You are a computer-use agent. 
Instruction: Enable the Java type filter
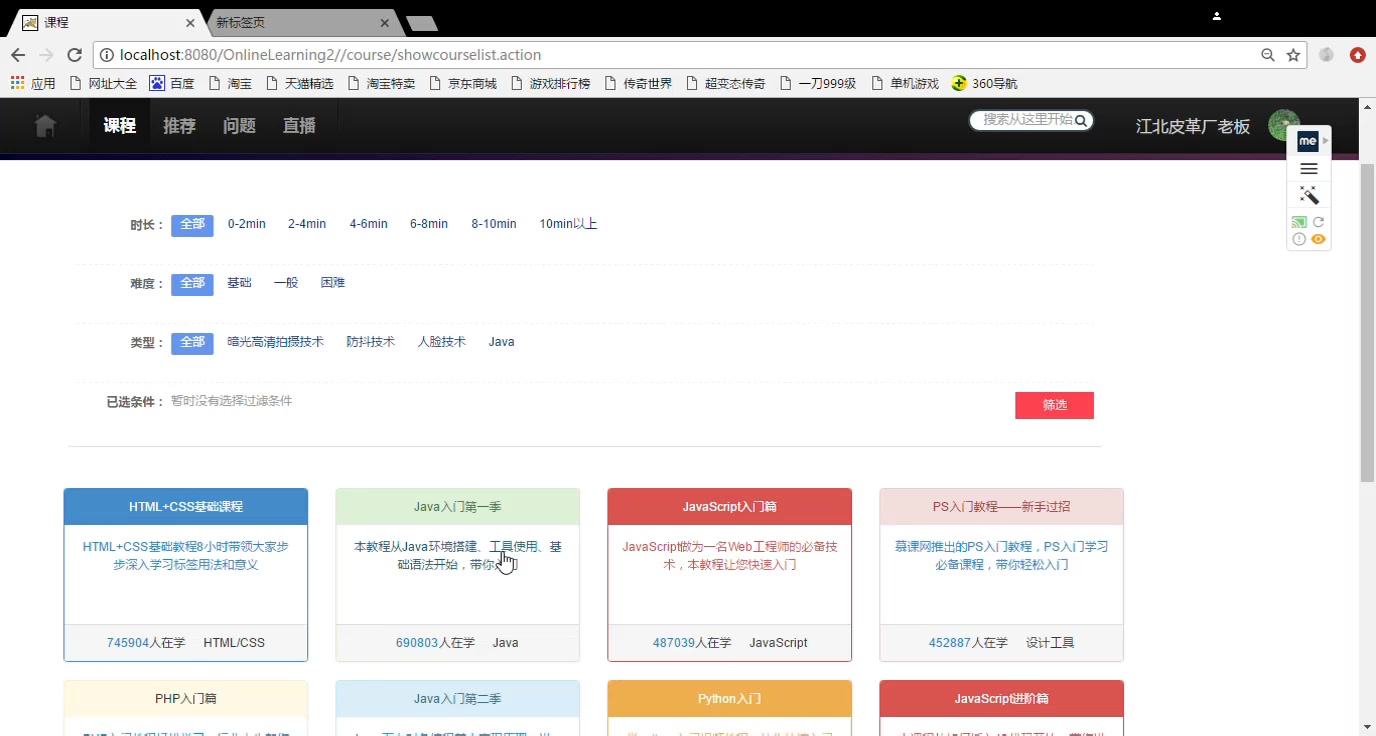pyautogui.click(x=501, y=341)
